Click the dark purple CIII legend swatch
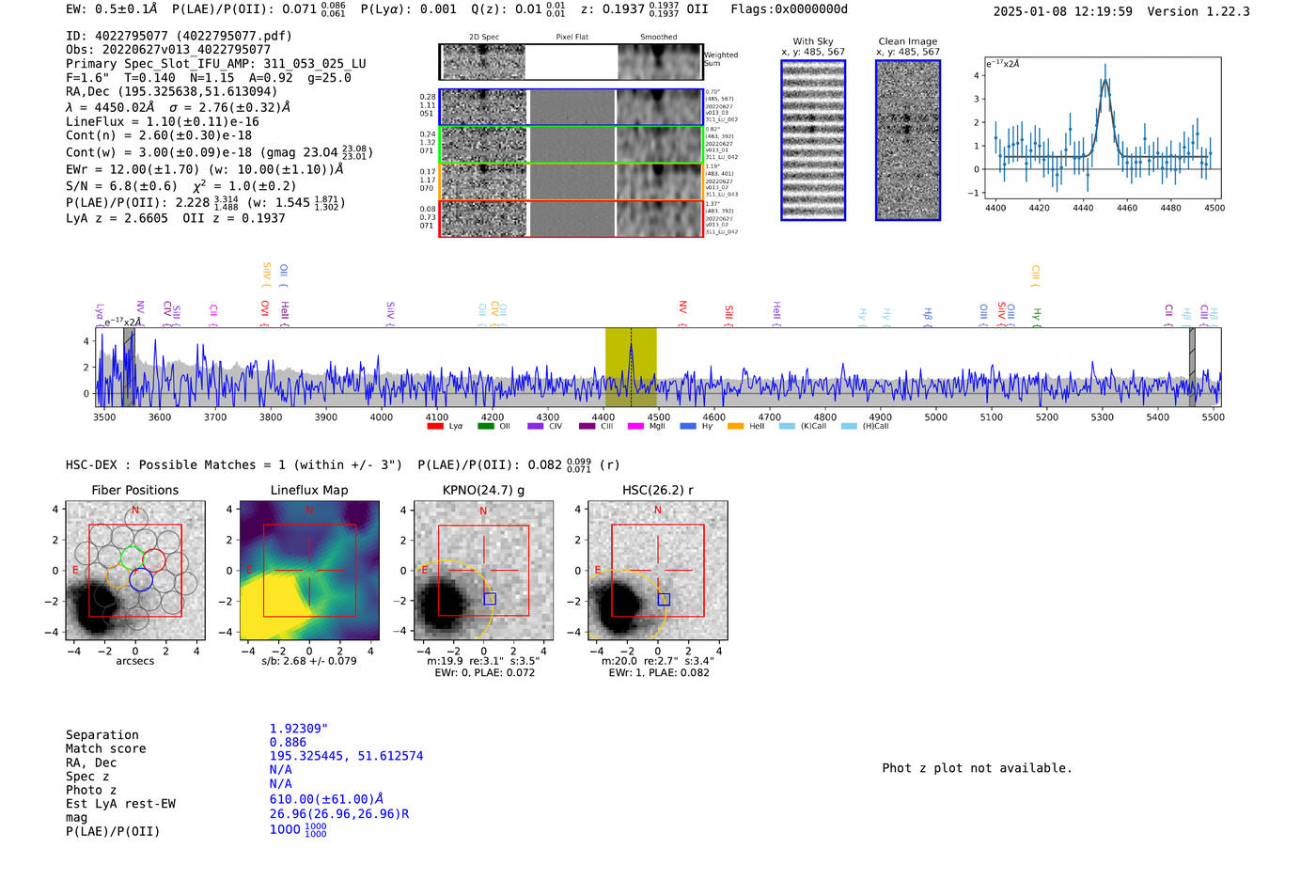 [587, 426]
